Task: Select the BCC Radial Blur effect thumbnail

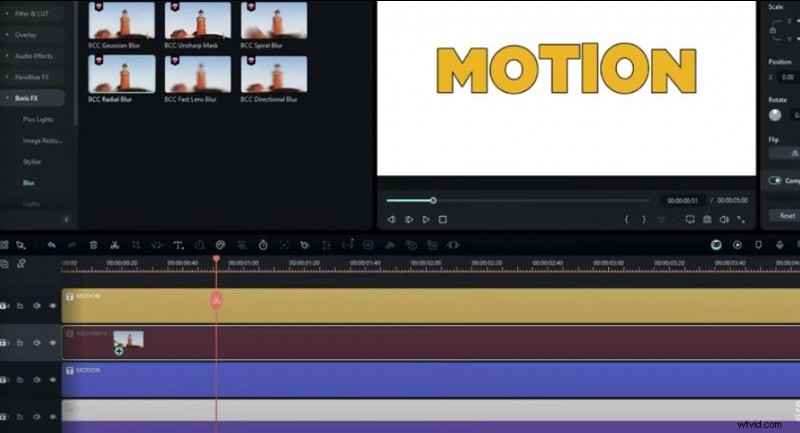Action: tap(122, 73)
